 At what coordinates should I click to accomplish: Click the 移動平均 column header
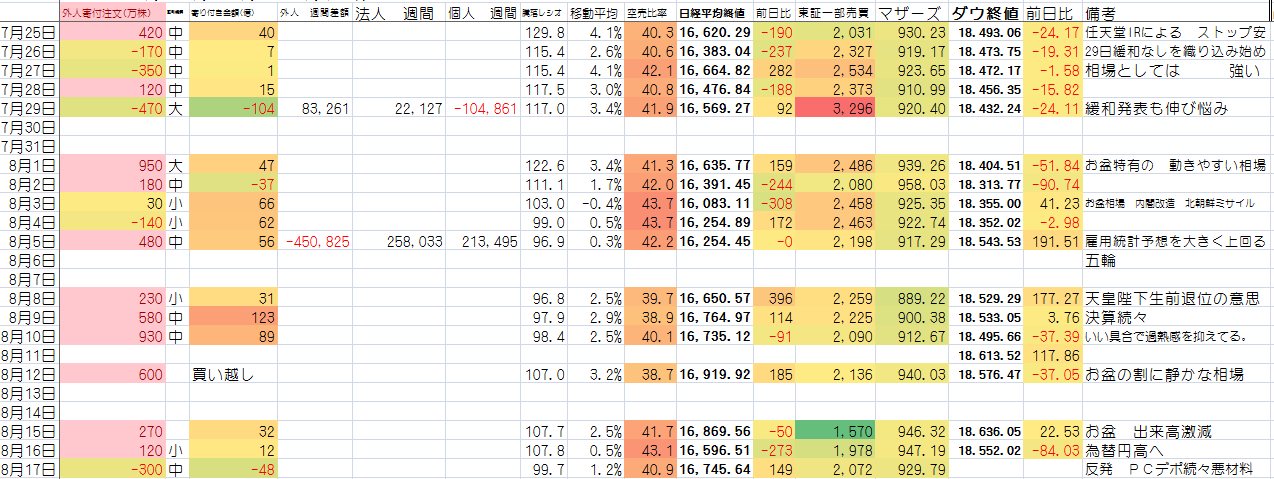[597, 15]
